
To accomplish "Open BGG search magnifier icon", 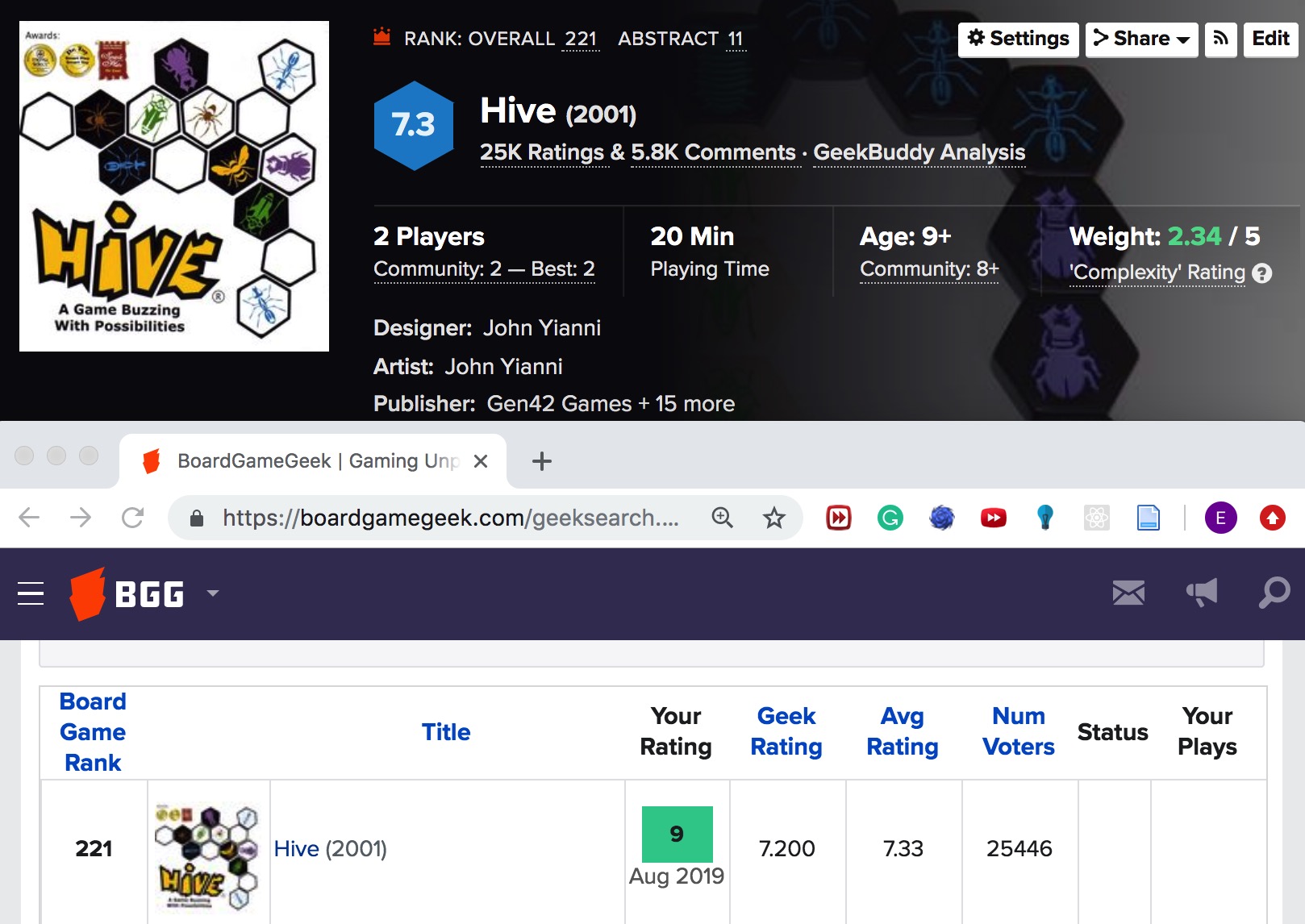I will pos(1274,593).
